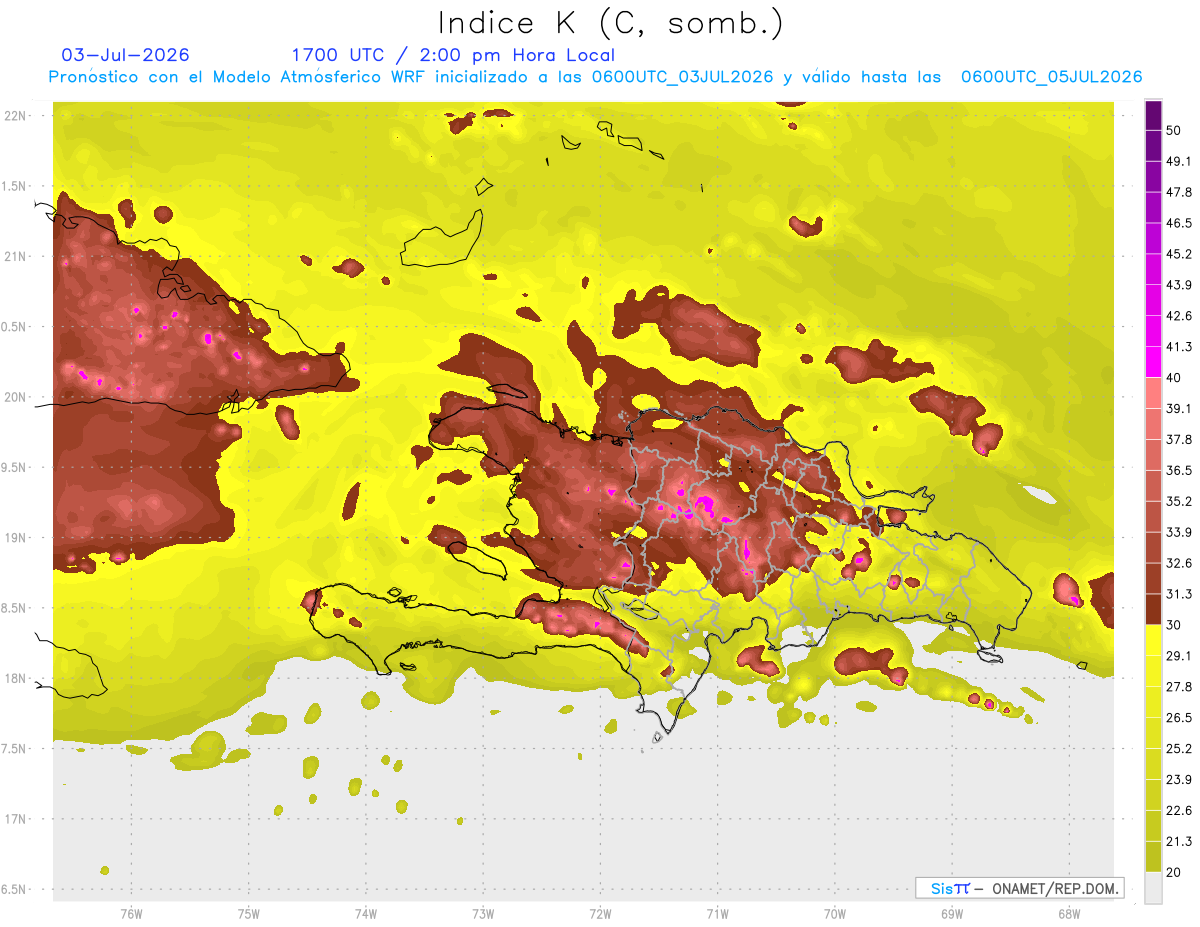
Task: Select the latitude label "18N"
Action: [x=16, y=679]
